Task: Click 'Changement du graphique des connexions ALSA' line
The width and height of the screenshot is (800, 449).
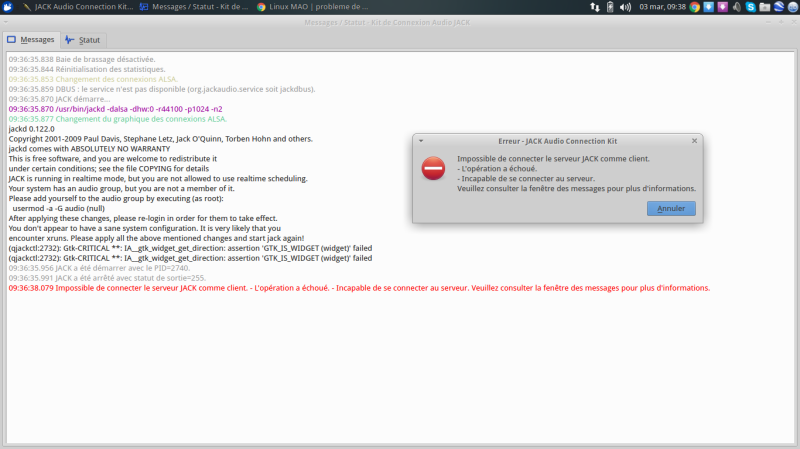Action: [x=117, y=119]
